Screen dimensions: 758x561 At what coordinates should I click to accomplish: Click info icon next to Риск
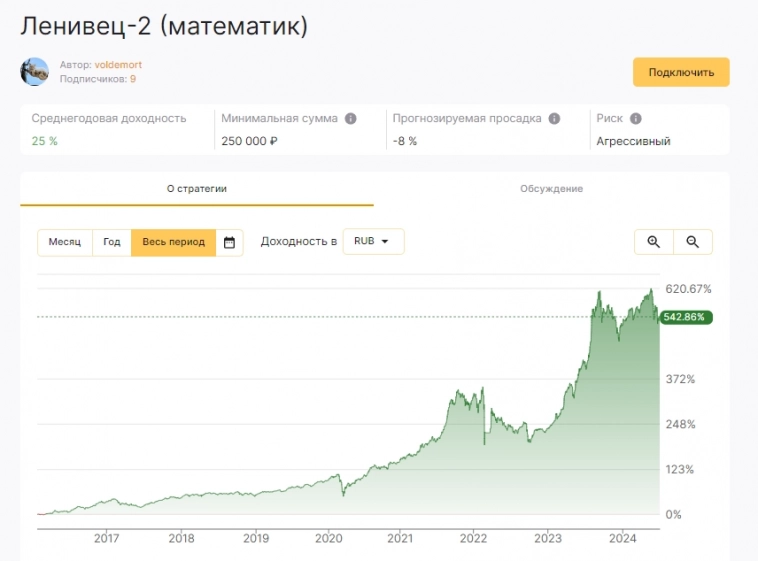click(x=636, y=118)
